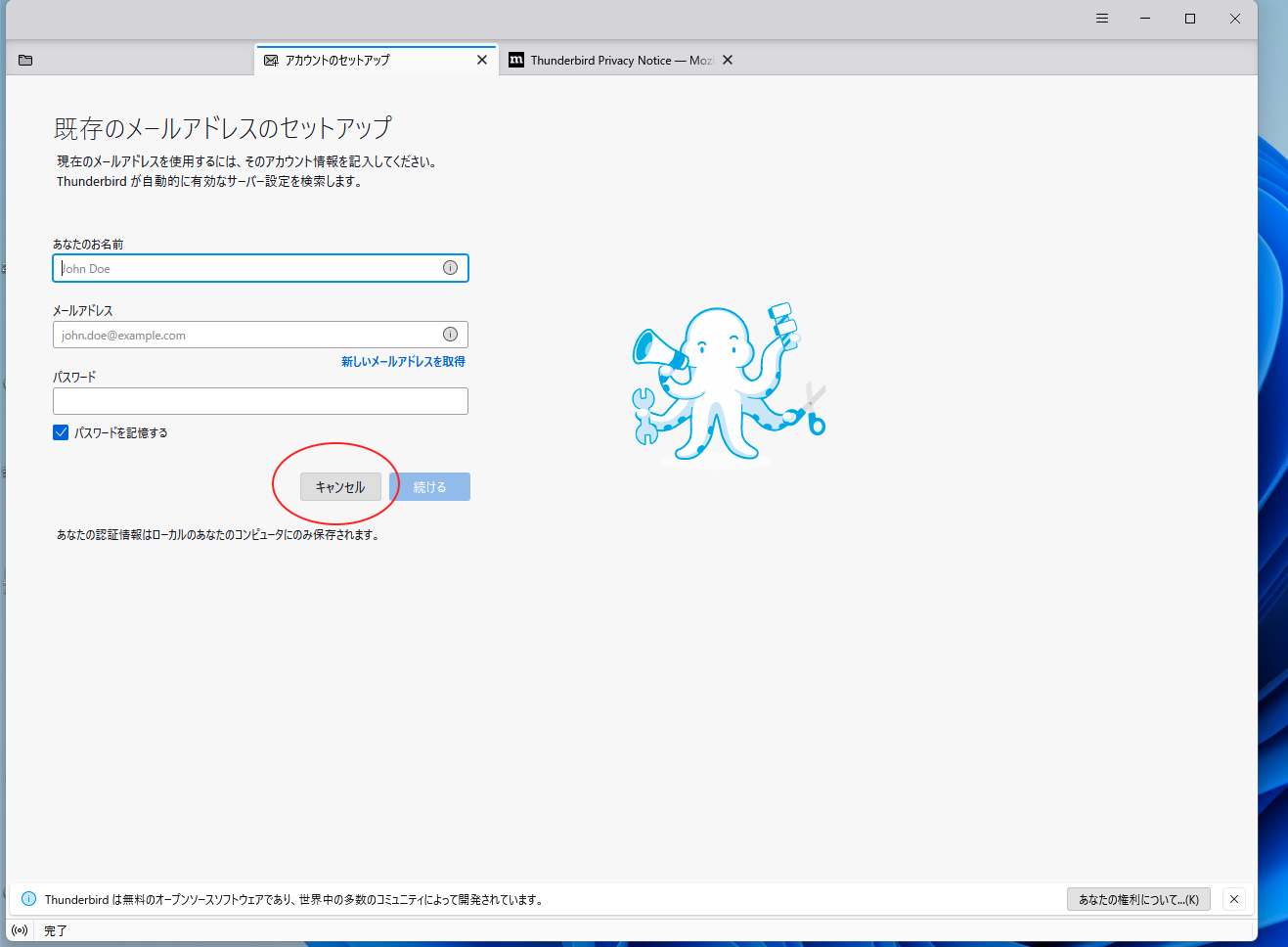The width and height of the screenshot is (1288, 947).
Task: Dismiss the bottom notification bar
Action: 1233,899
